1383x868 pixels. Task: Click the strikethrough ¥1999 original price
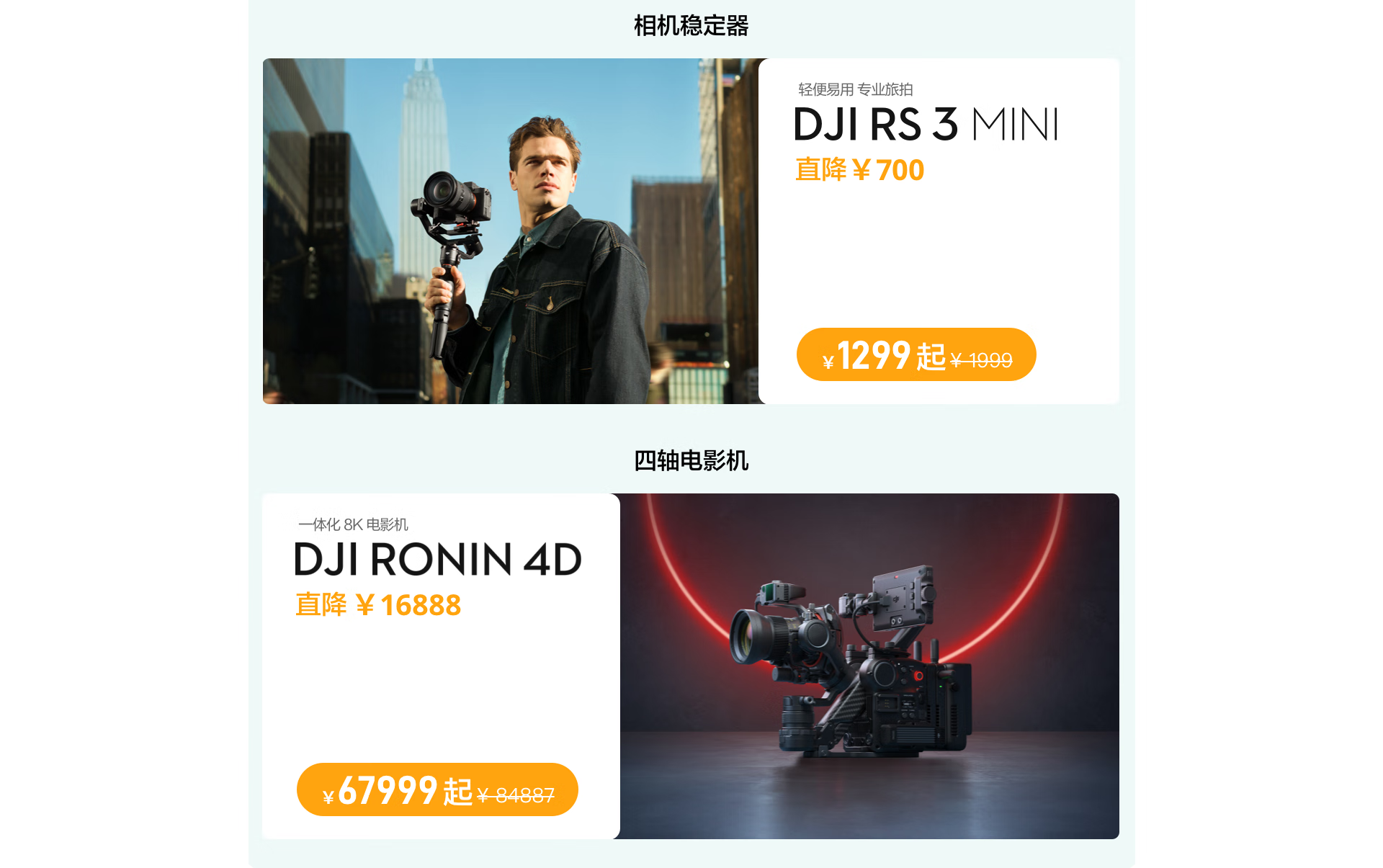click(981, 359)
